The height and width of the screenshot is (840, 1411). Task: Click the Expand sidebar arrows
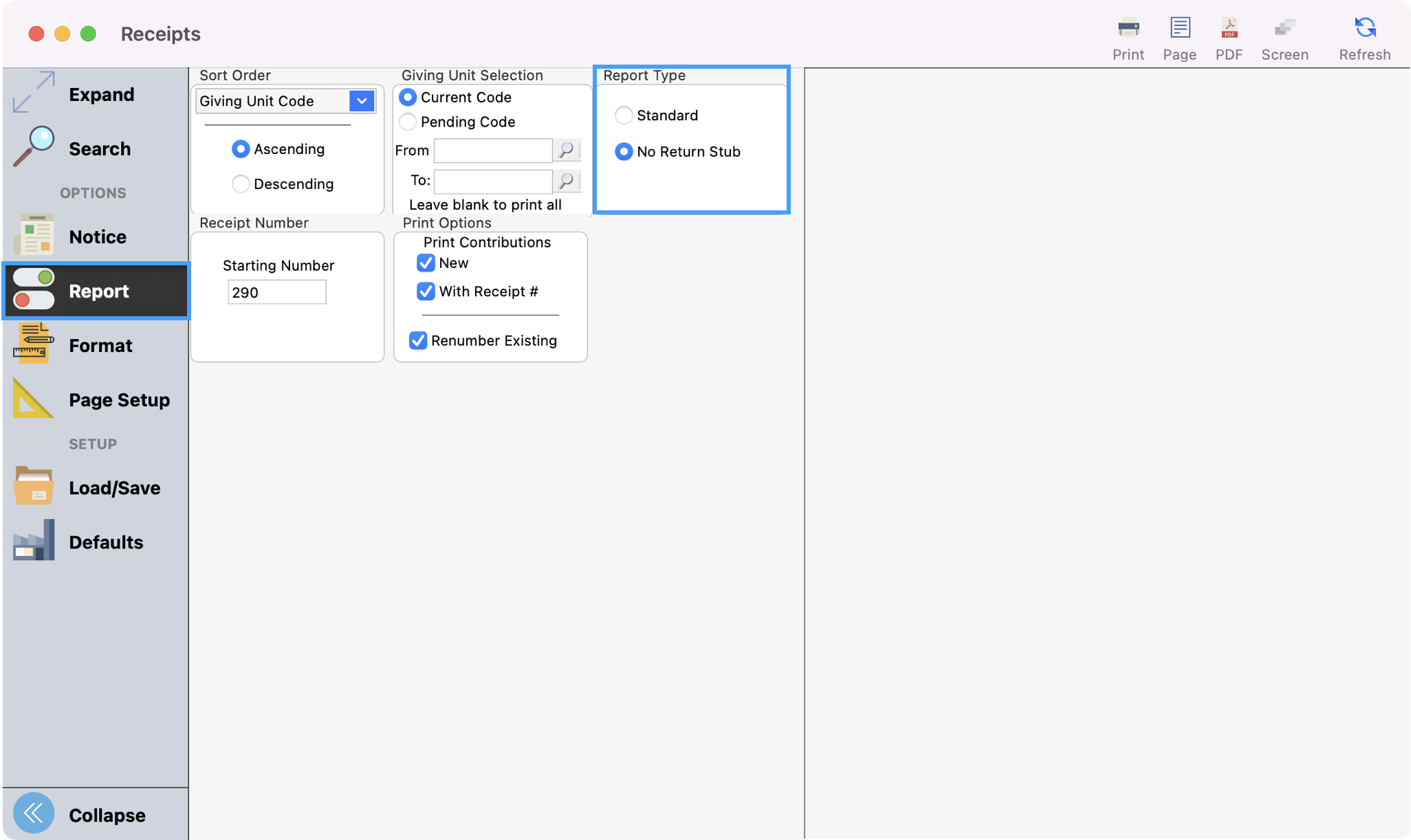[33, 93]
